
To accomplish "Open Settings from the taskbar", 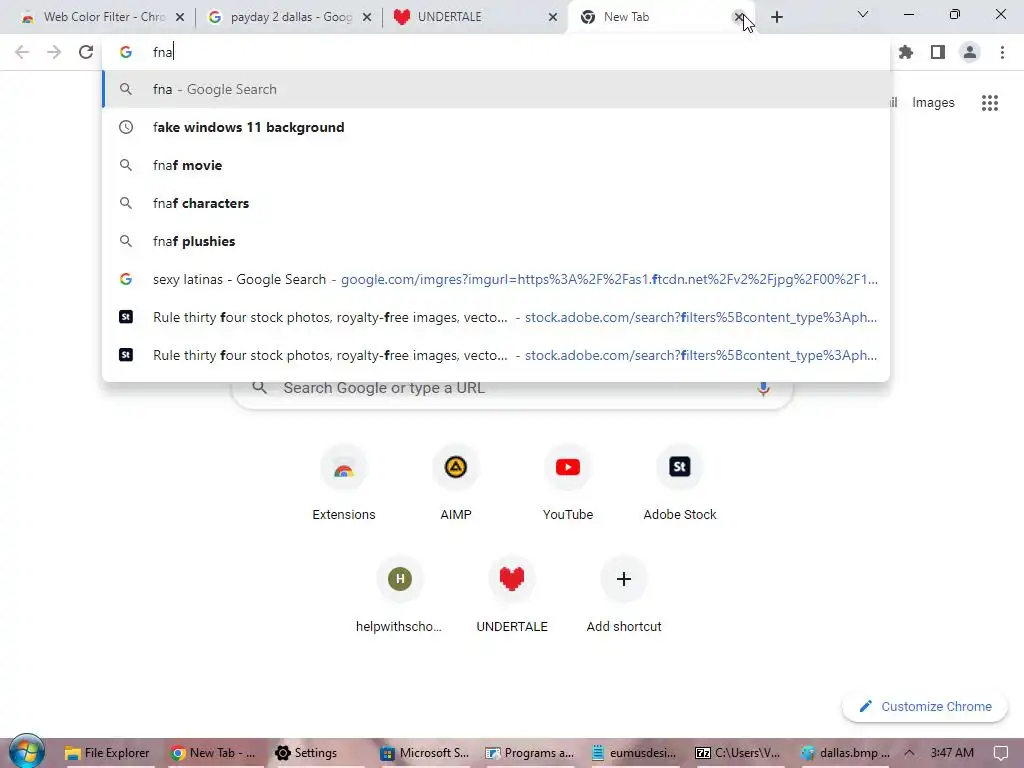I will tap(307, 753).
